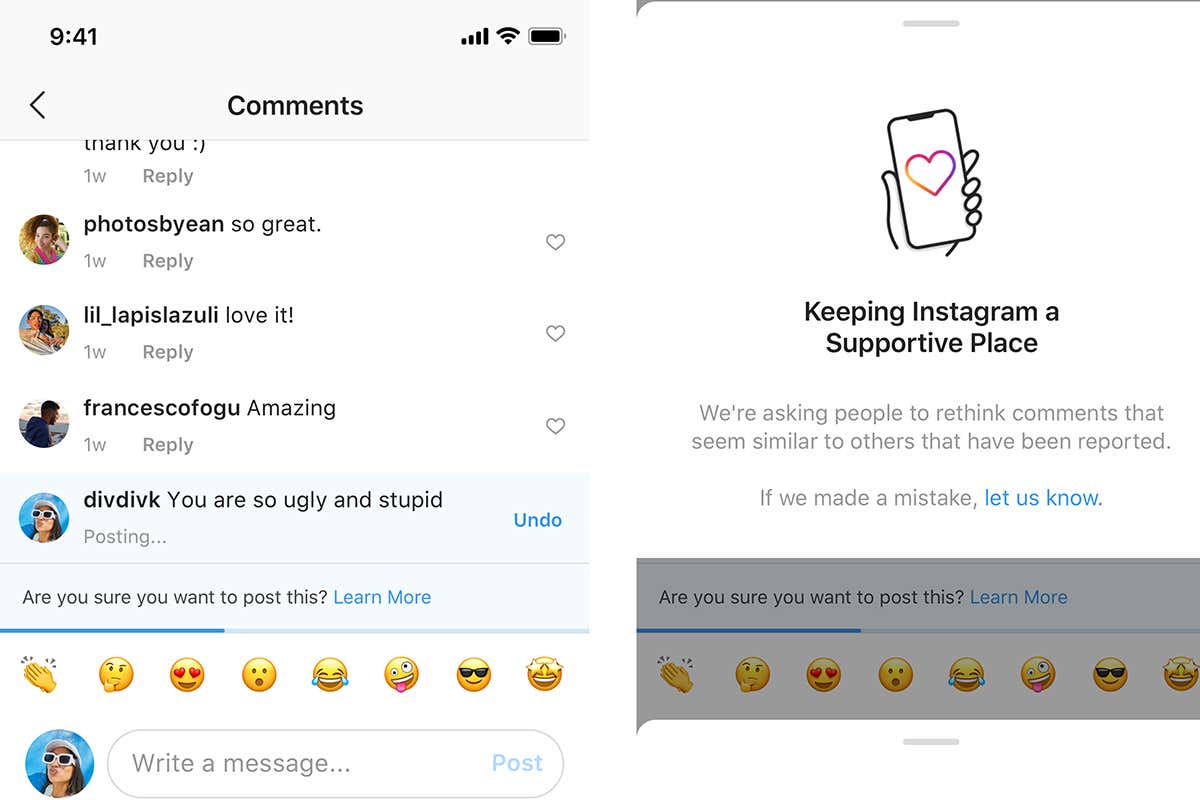Image resolution: width=1200 pixels, height=800 pixels.
Task: Insert the thinking face emoji
Action: 115,676
